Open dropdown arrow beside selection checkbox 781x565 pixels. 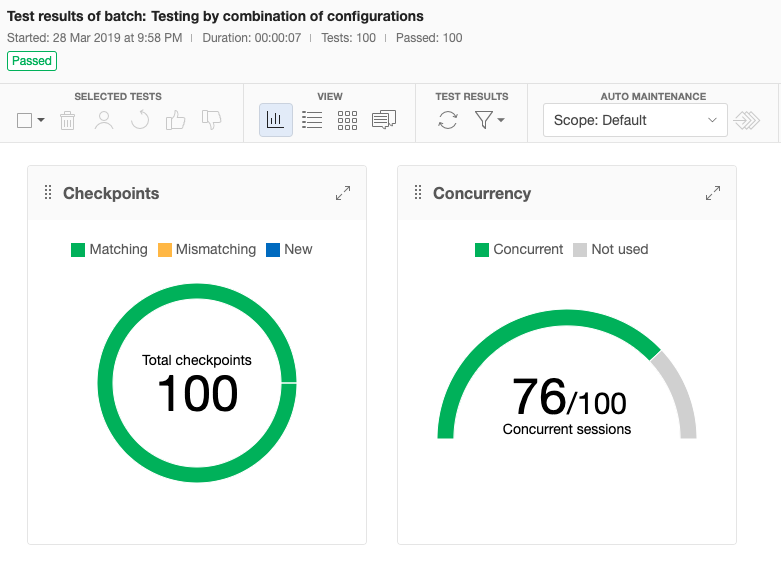coord(41,121)
